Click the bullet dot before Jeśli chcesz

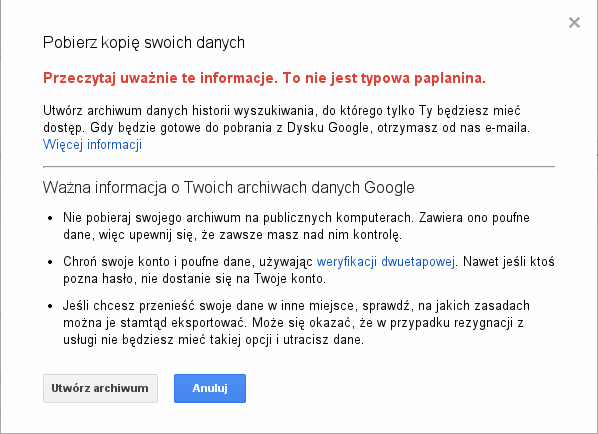50,306
